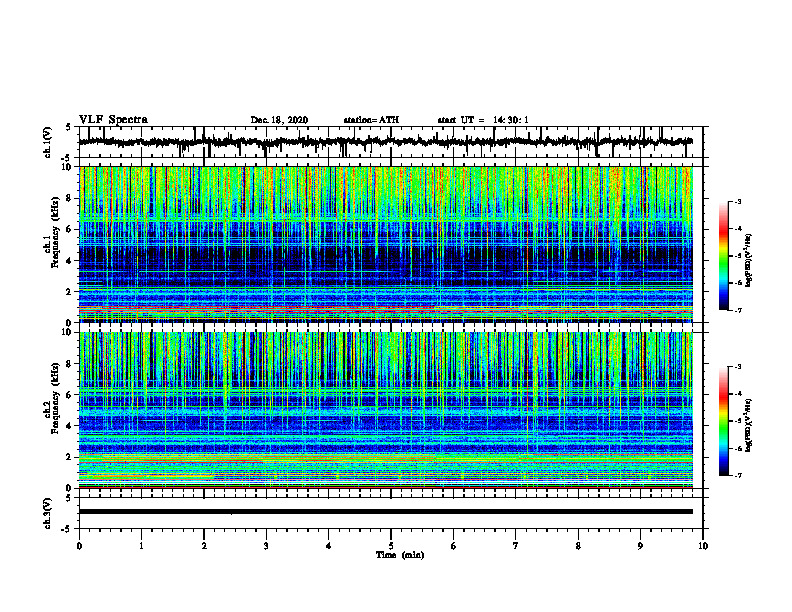The width and height of the screenshot is (792, 612).
Task: Click the "-7" label on ch.1 color scale
Action: tap(738, 310)
